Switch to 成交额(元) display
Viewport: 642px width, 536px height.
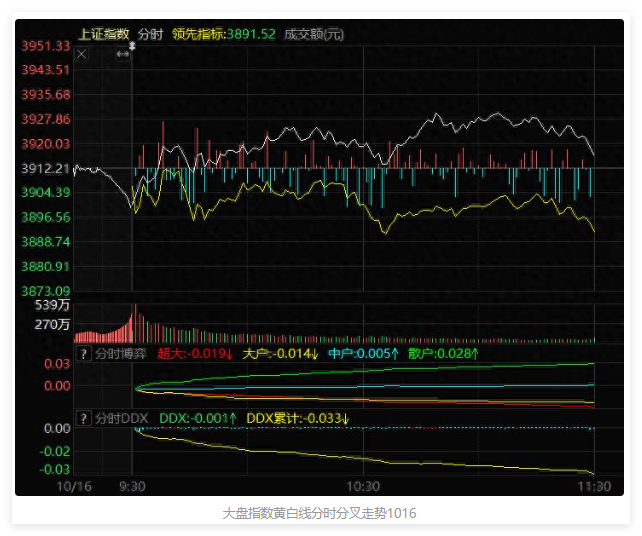point(313,34)
